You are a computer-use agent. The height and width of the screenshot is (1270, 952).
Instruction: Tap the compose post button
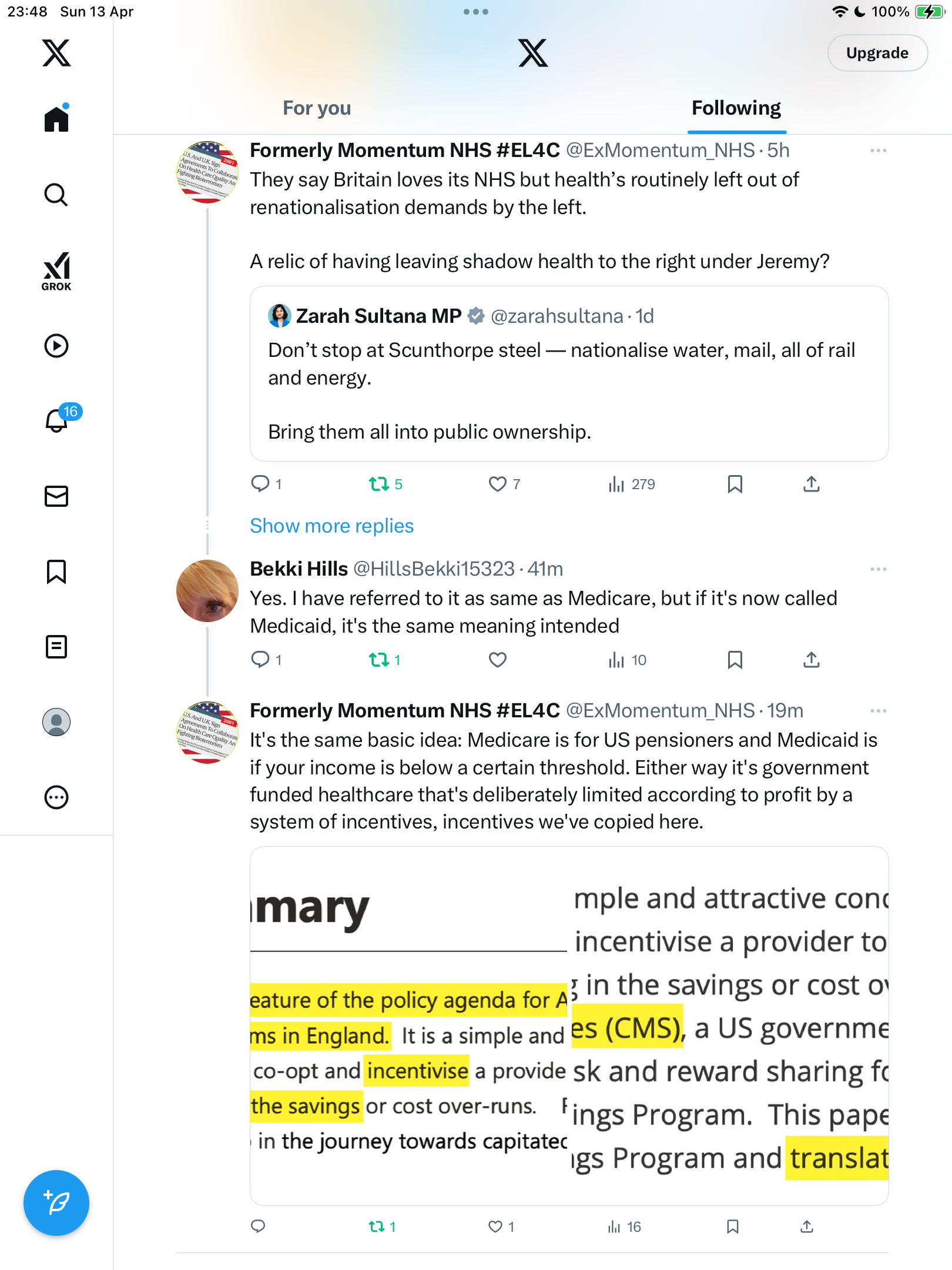click(x=56, y=1203)
